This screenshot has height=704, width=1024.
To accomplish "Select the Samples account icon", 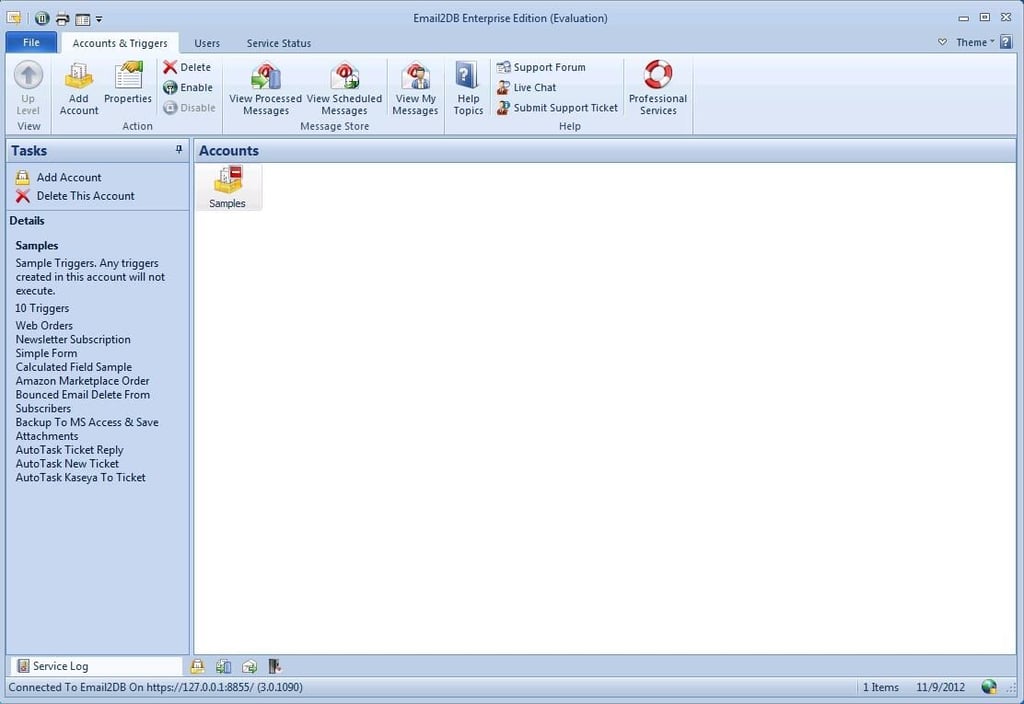I will 228,187.
